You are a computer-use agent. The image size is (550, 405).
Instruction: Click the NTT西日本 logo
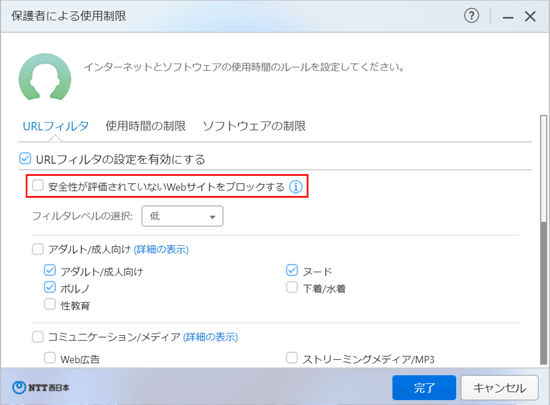coord(41,387)
